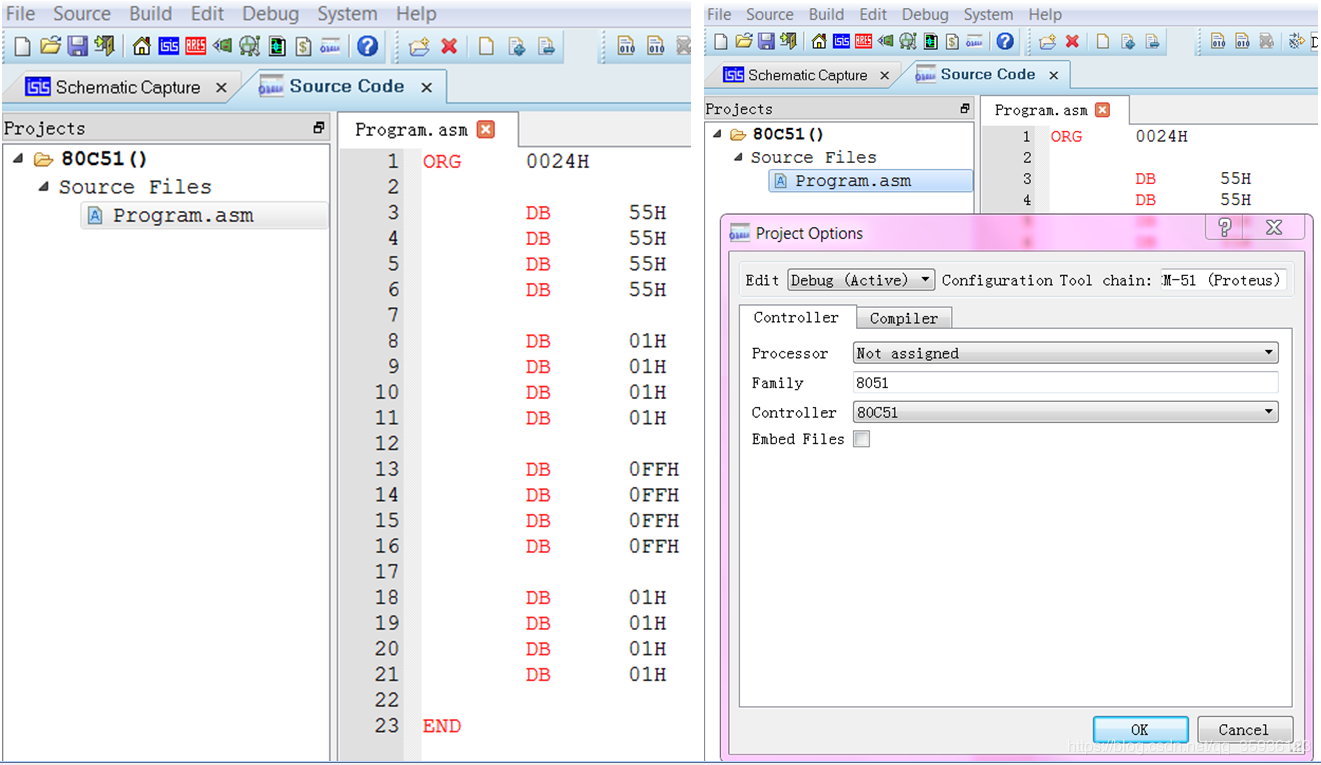The height and width of the screenshot is (765, 1321).
Task: Open the Controller 80C51 dropdown
Action: (x=1065, y=412)
